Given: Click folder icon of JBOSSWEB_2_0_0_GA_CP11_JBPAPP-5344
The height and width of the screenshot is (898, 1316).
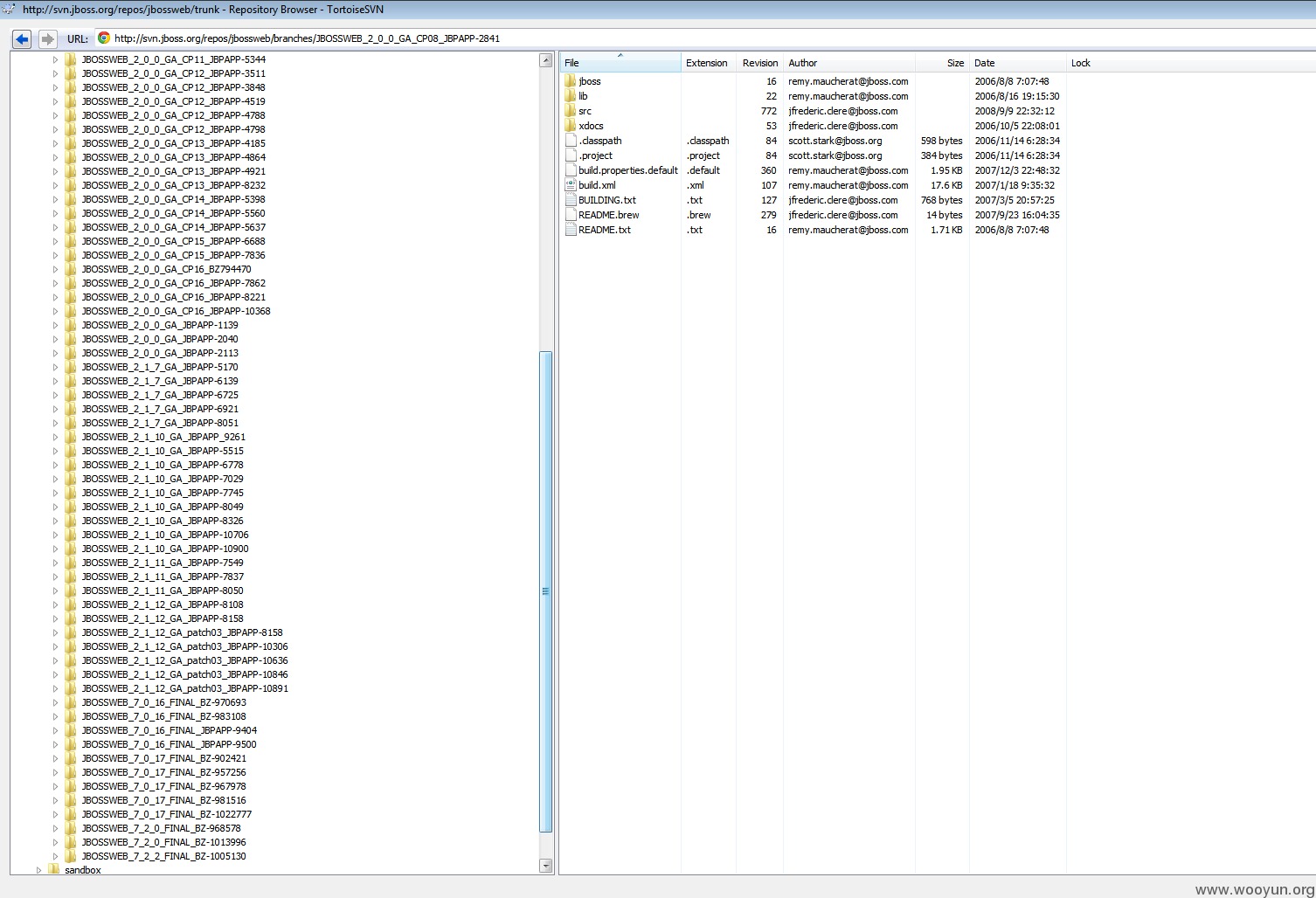Looking at the screenshot, I should pos(71,59).
